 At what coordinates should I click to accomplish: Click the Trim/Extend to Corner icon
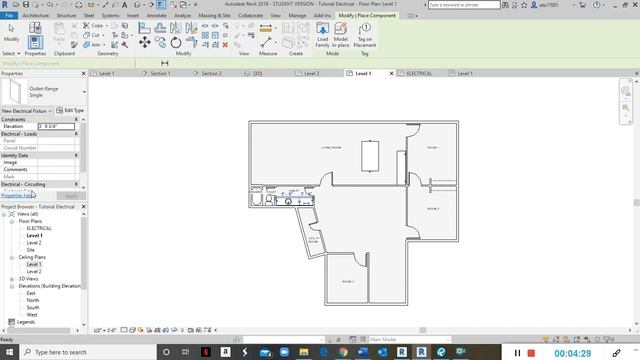pos(191,42)
